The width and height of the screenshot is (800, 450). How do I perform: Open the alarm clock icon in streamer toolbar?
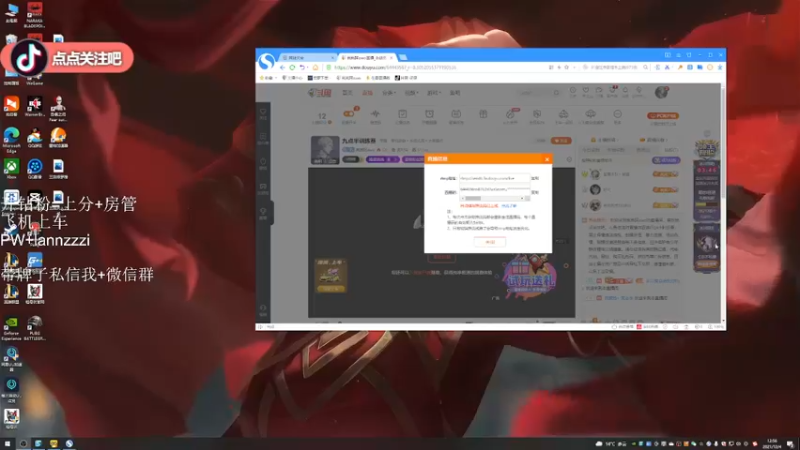coord(429,116)
